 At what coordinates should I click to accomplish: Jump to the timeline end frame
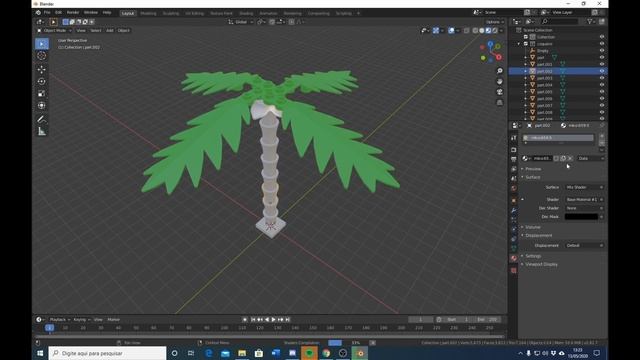click(x=287, y=320)
